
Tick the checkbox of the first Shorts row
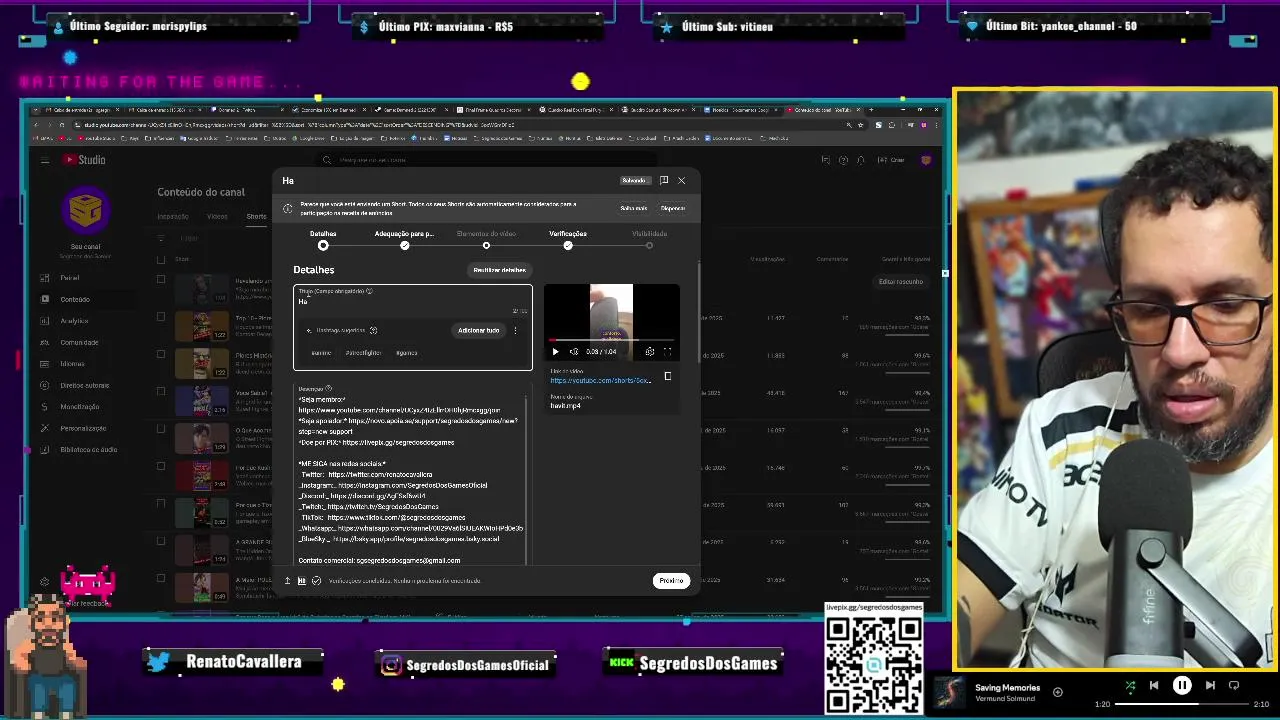pos(161,279)
